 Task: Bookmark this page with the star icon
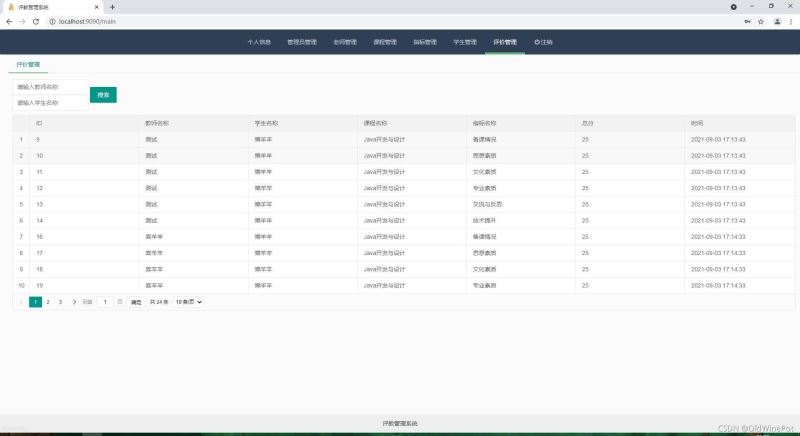[x=761, y=21]
